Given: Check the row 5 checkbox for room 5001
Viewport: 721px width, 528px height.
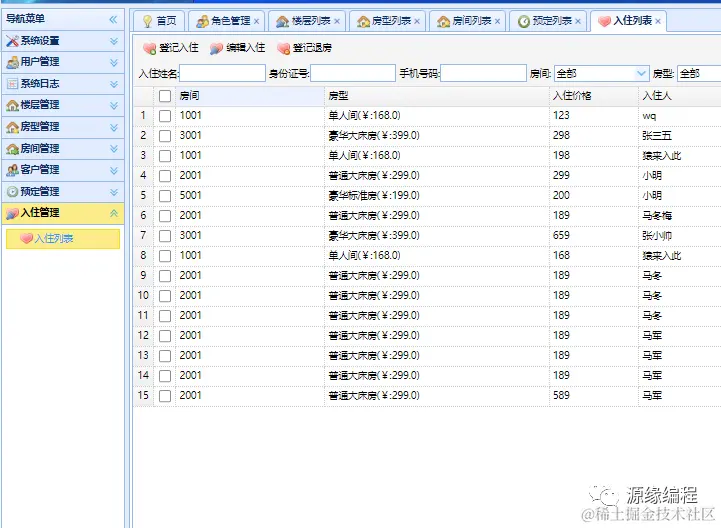Looking at the screenshot, I should 165,196.
